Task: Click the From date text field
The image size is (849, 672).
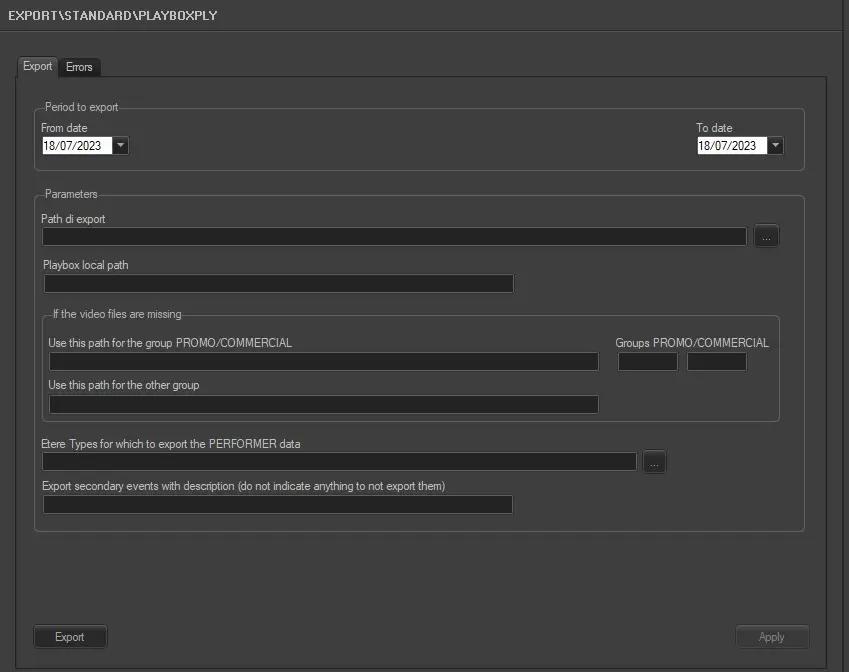Action: tap(76, 146)
